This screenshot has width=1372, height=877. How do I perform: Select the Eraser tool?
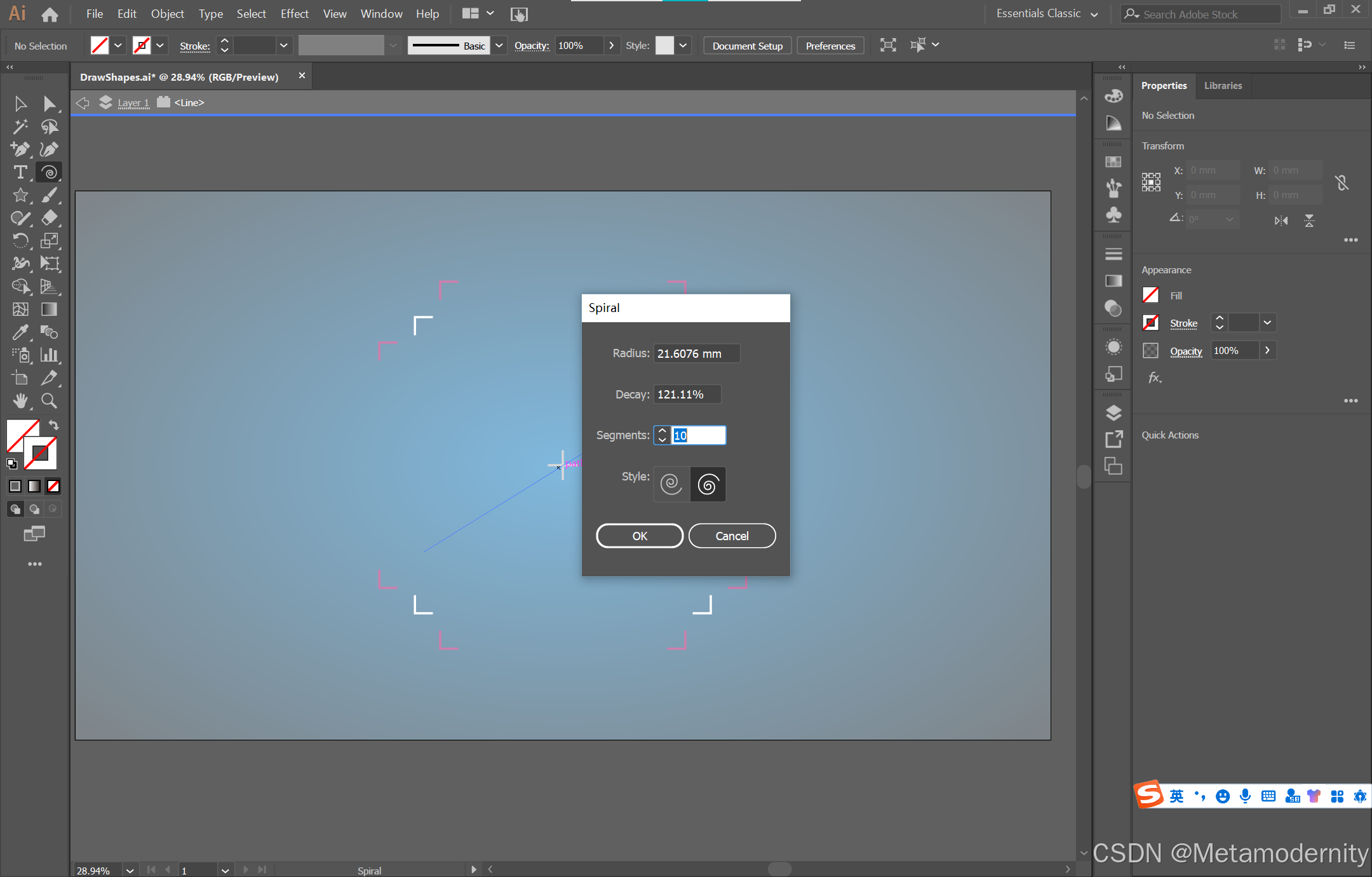pos(49,218)
